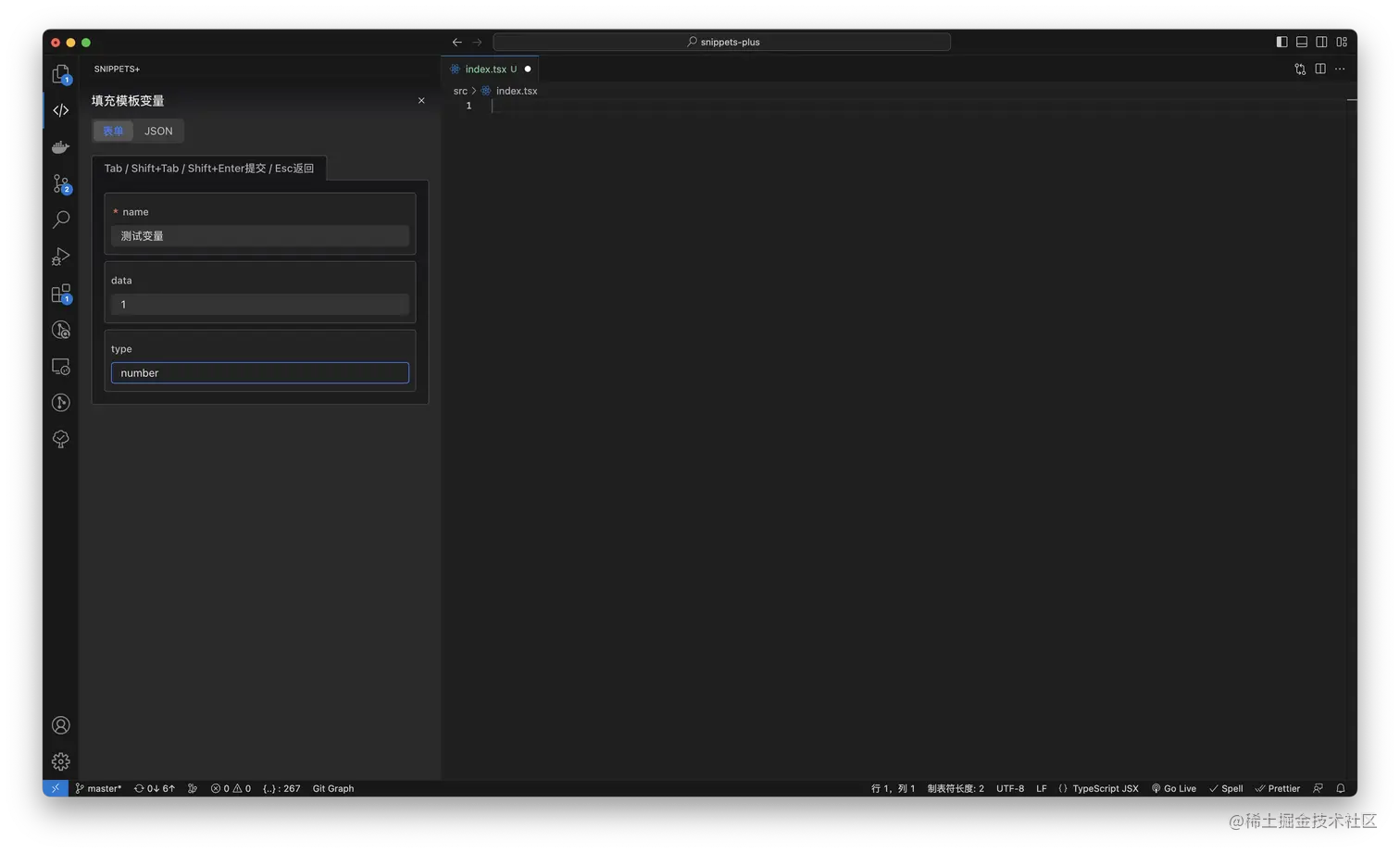Toggle the secondary side bar layout icon
Screen dimensions: 1400x853
(1321, 42)
